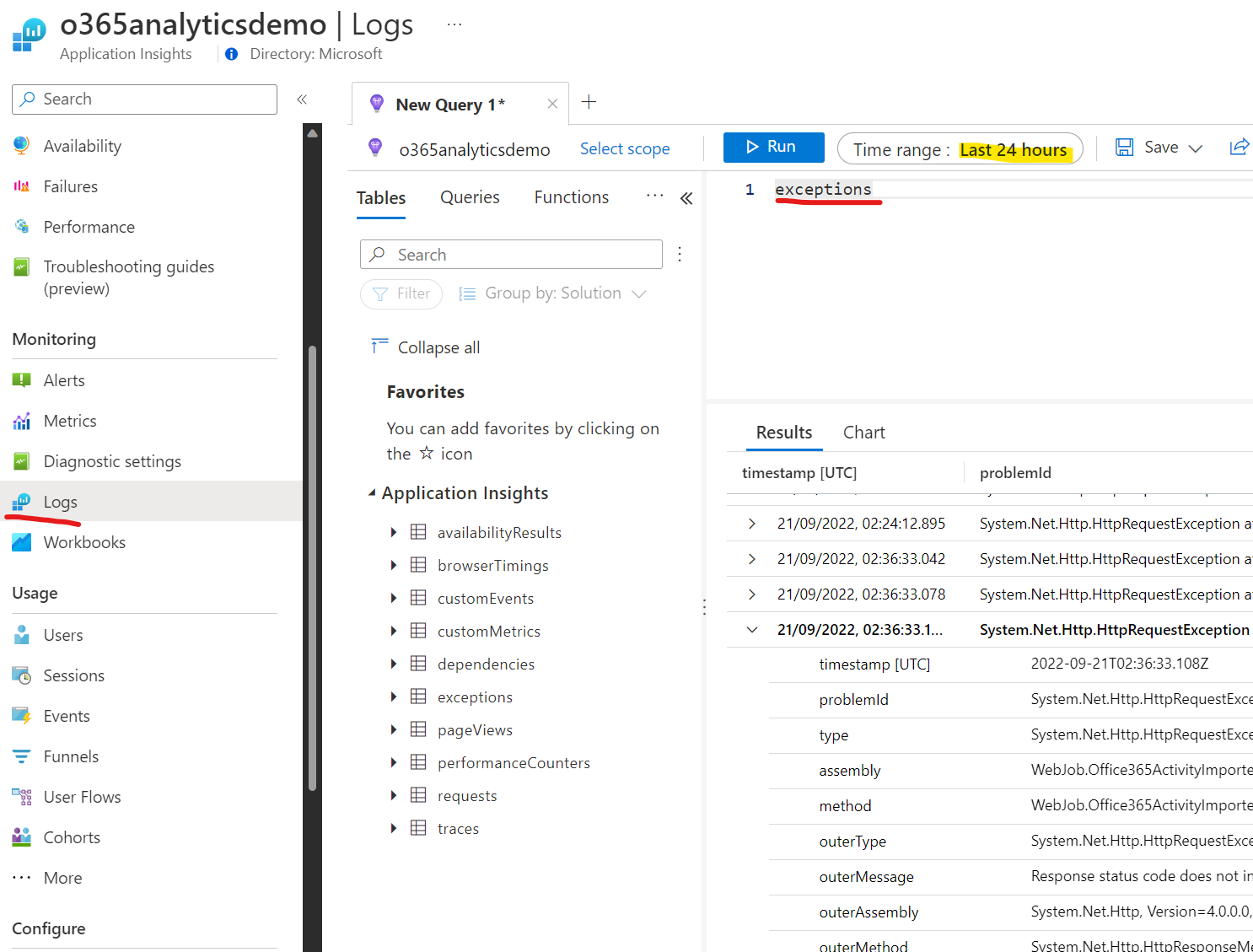The width and height of the screenshot is (1253, 952).
Task: Open Availability in the sidebar
Action: [82, 146]
